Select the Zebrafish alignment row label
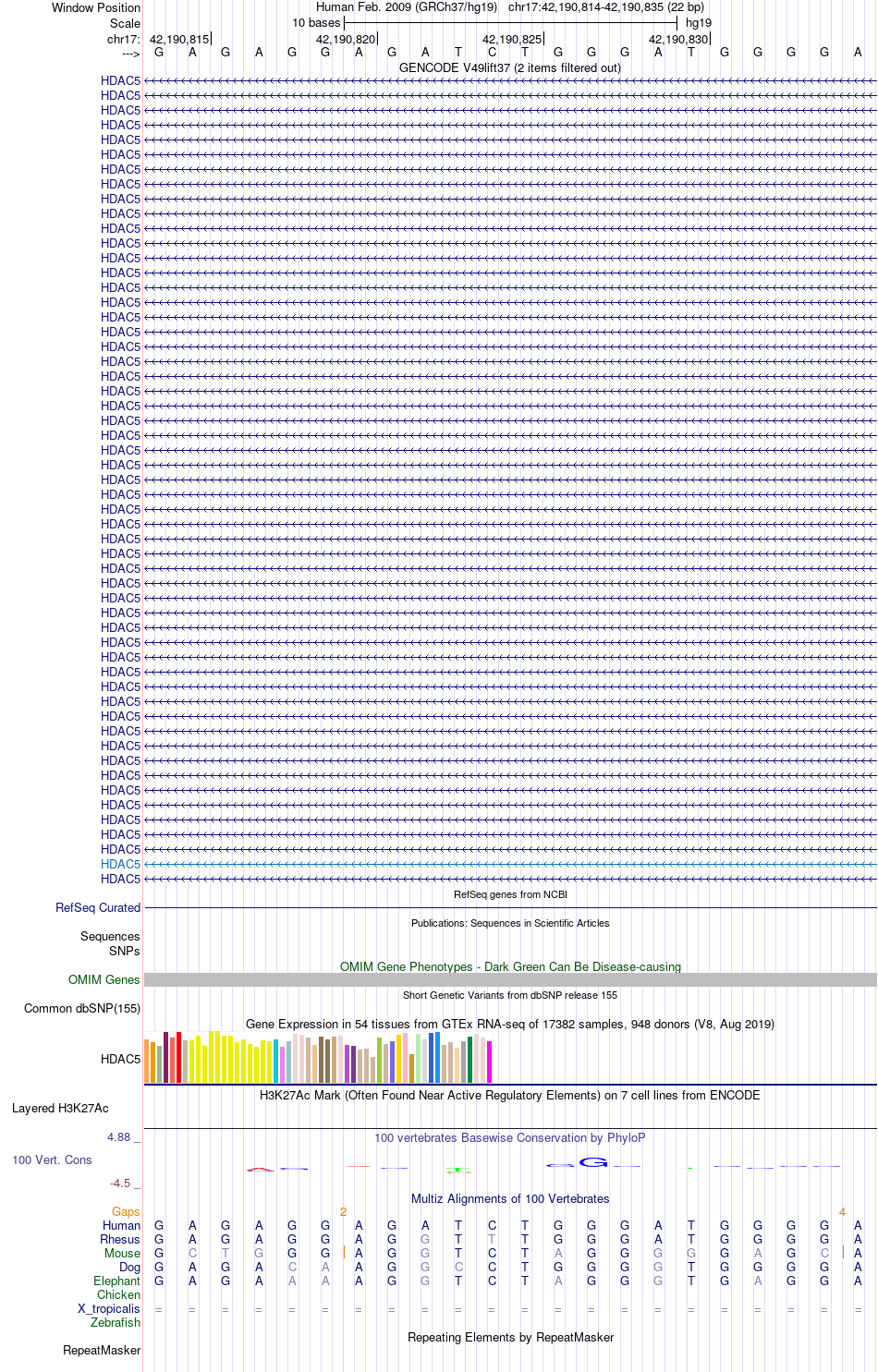 [116, 1322]
